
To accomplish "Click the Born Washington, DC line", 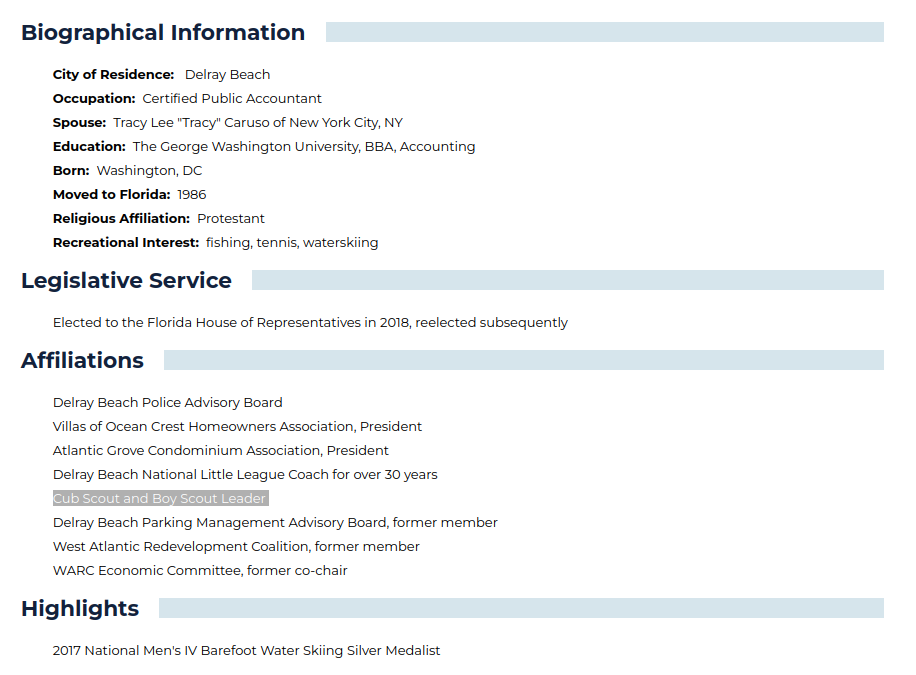I will [127, 171].
